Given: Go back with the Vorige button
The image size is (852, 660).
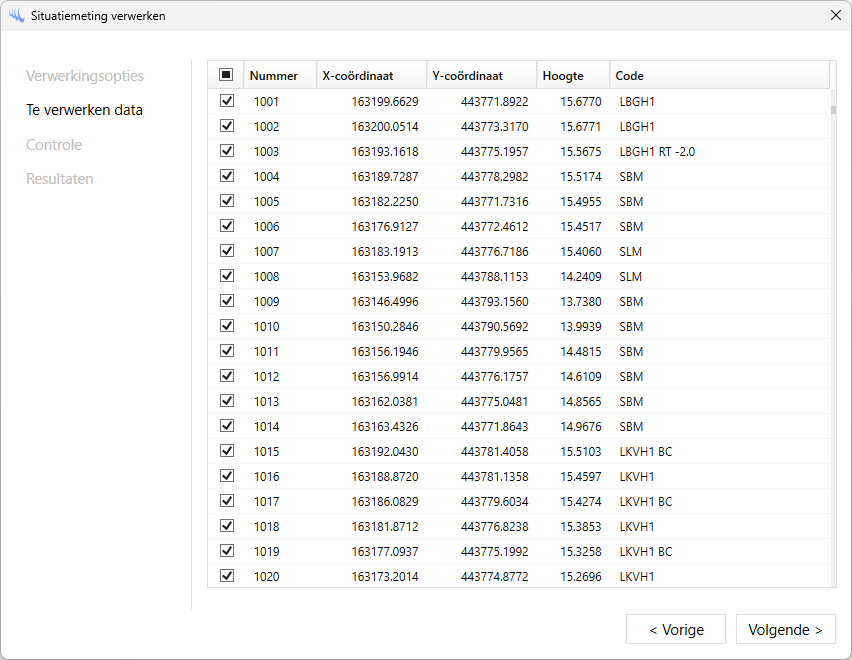Looking at the screenshot, I should tap(675, 629).
